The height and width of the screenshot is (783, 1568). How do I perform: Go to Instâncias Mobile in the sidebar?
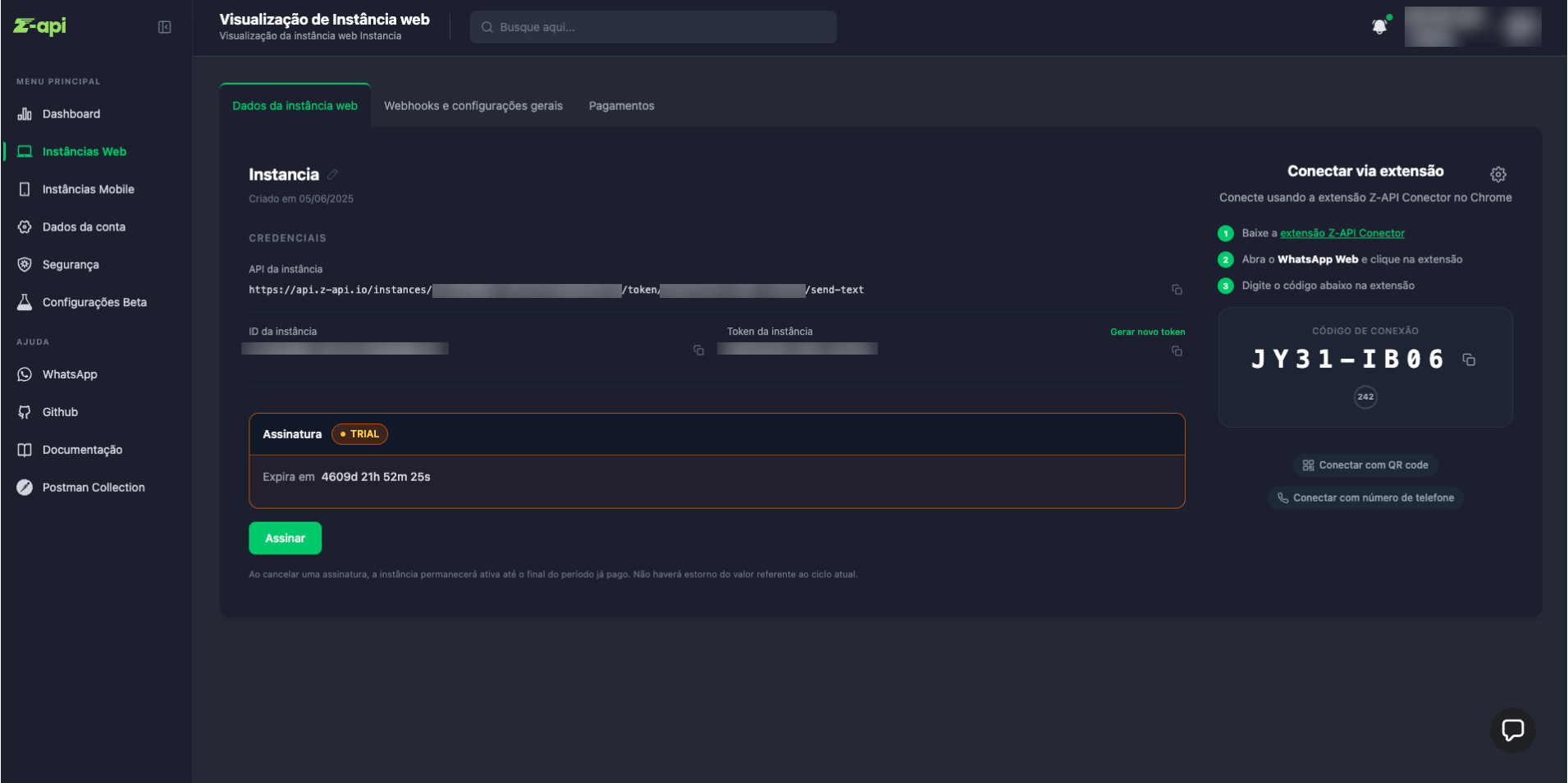pos(88,190)
